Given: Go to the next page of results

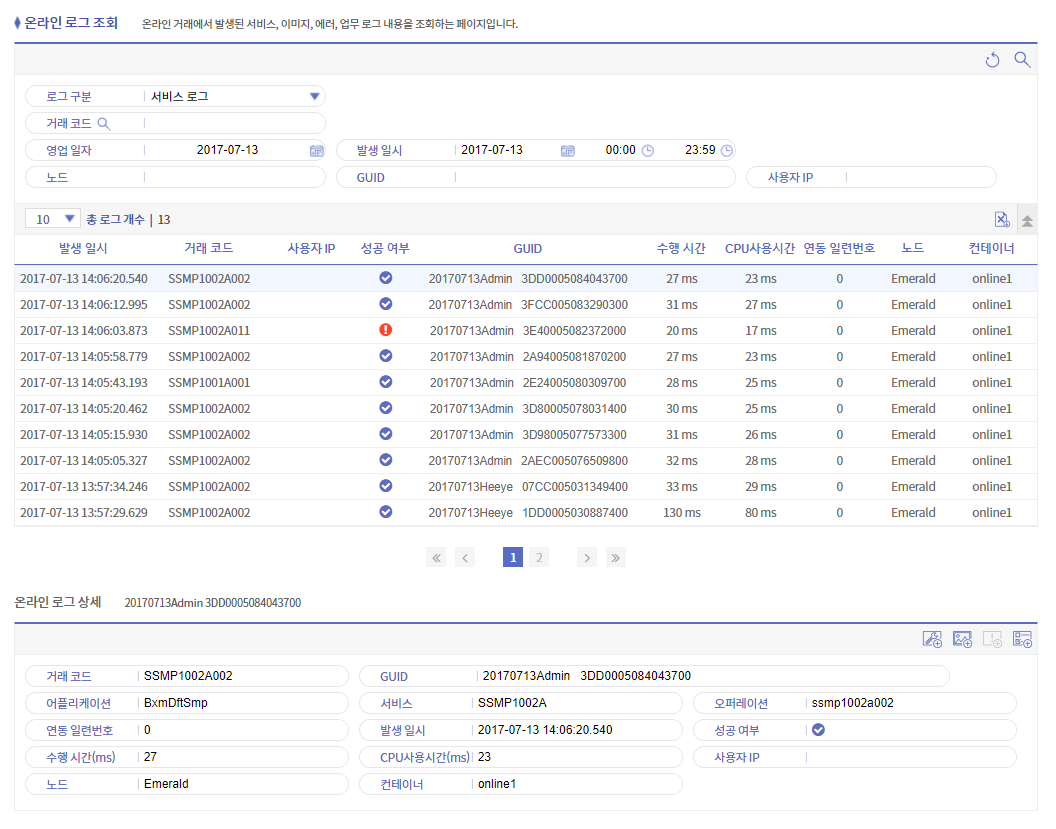Looking at the screenshot, I should 587,558.
